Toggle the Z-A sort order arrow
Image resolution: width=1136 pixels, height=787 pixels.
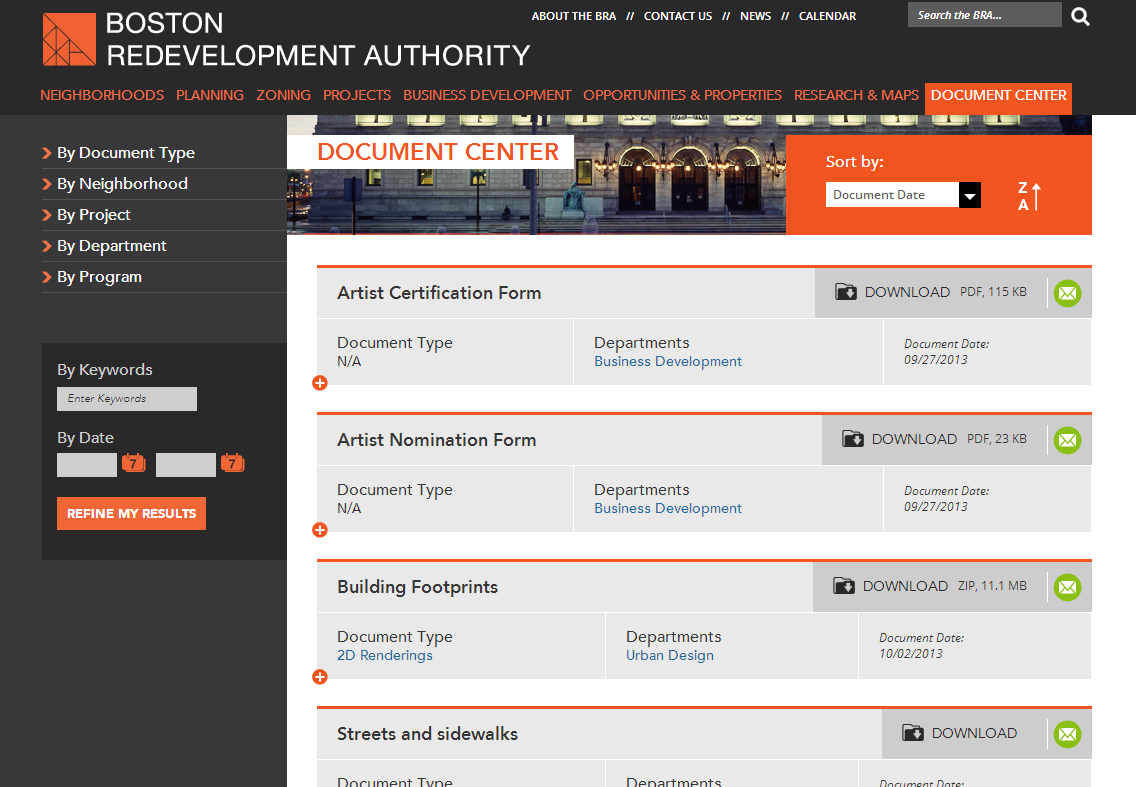tap(1030, 196)
